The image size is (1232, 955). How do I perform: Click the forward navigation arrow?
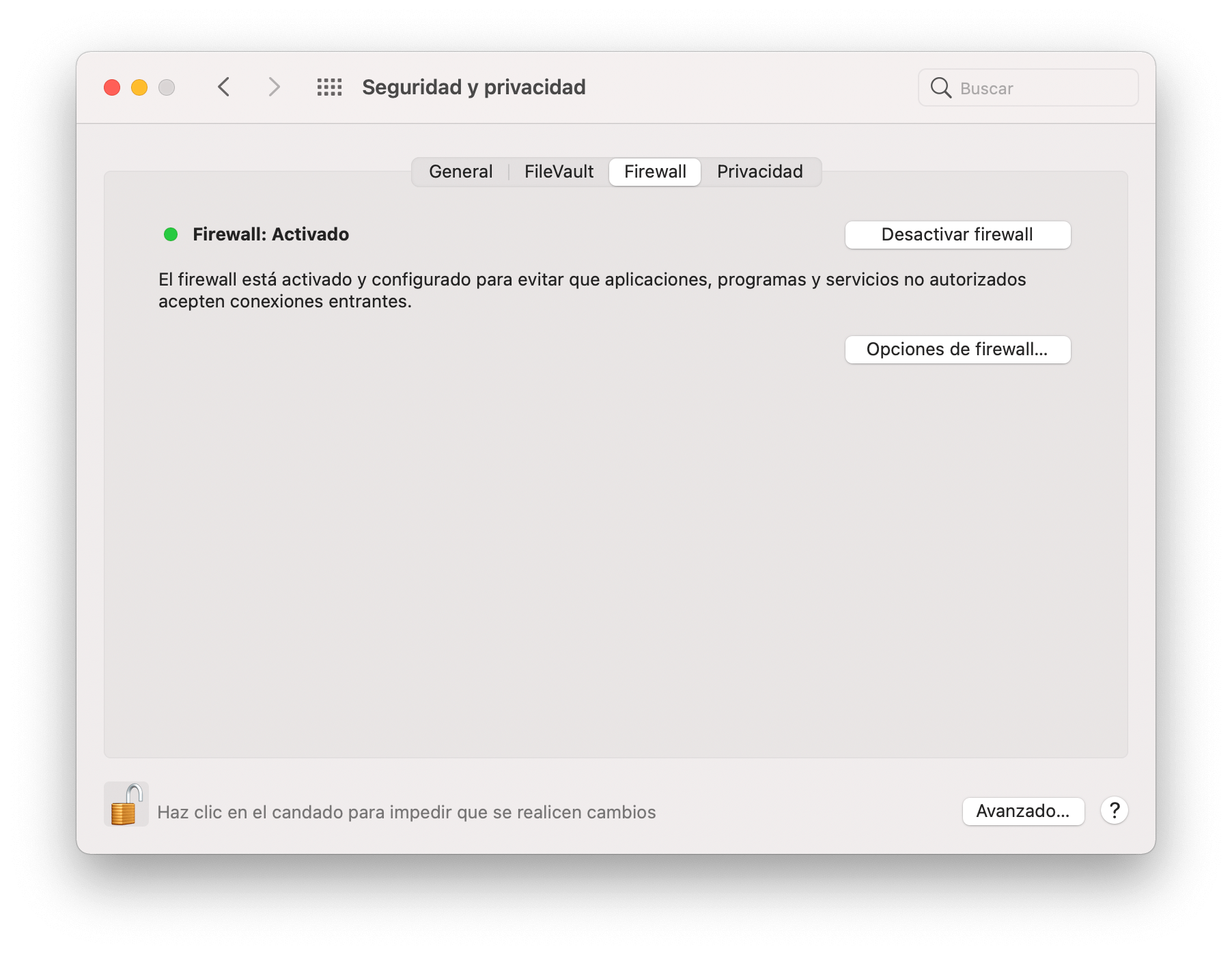point(273,87)
